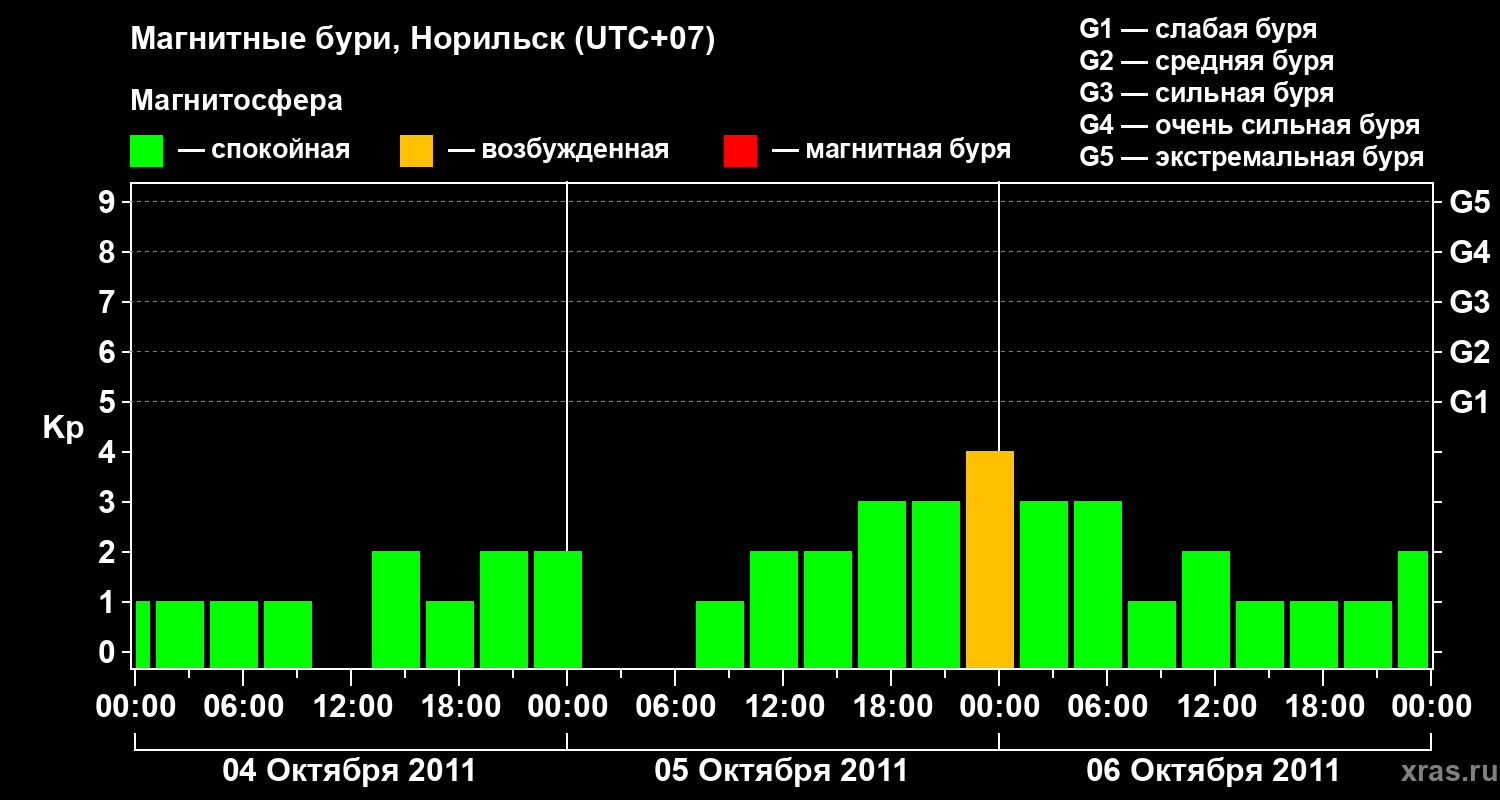Click the 'Магнитосфера' heading
The width and height of the screenshot is (1500, 800).
(236, 101)
